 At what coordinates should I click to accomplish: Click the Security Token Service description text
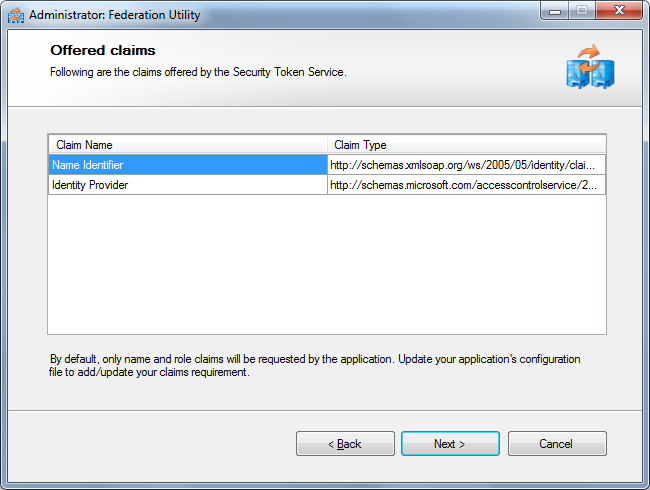[198, 72]
